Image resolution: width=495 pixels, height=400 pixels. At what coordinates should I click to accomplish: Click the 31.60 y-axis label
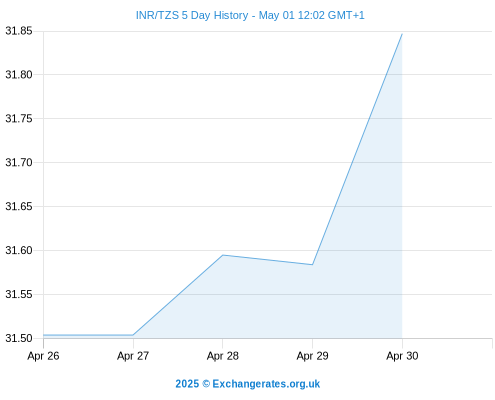point(19,251)
